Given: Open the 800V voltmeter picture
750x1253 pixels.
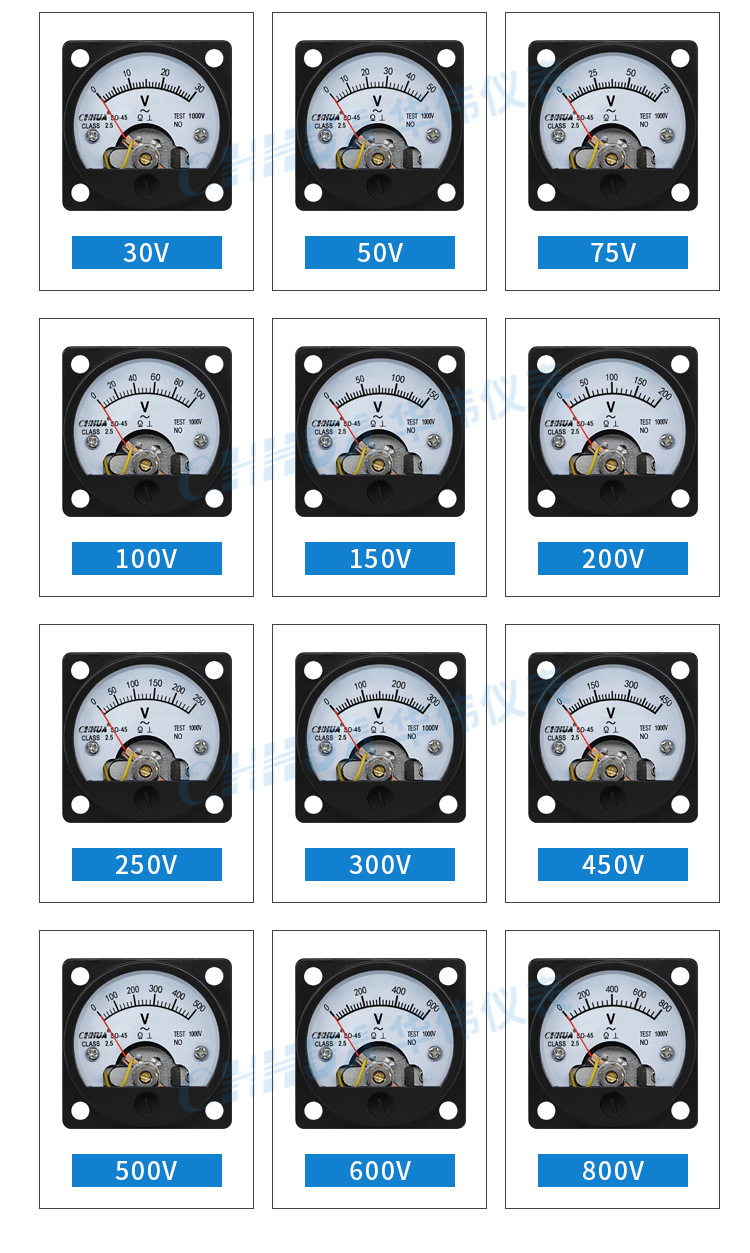Looking at the screenshot, I should tap(613, 1043).
